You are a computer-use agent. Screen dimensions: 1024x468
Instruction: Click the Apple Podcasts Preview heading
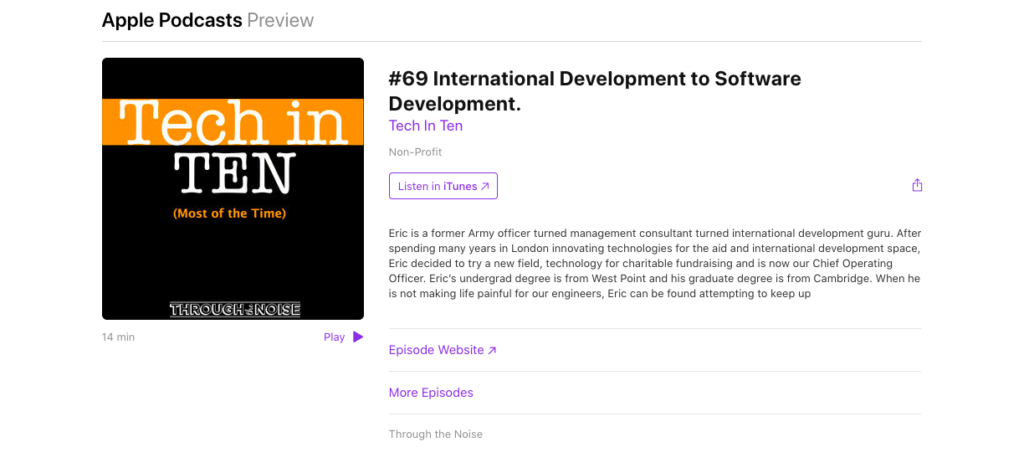208,20
